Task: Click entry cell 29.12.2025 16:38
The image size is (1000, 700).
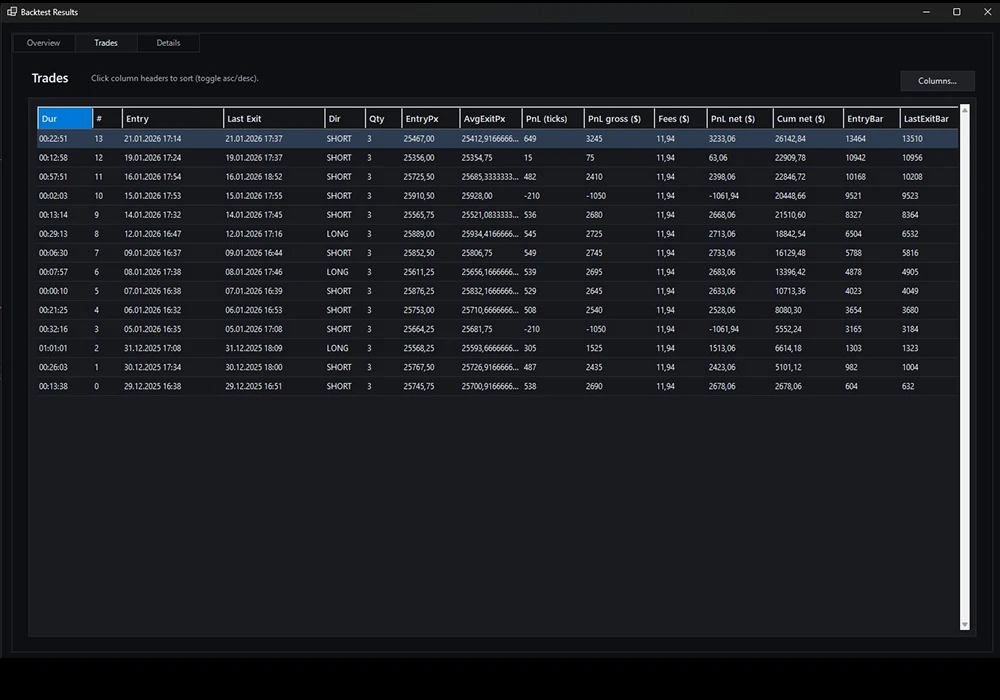Action: (152, 386)
